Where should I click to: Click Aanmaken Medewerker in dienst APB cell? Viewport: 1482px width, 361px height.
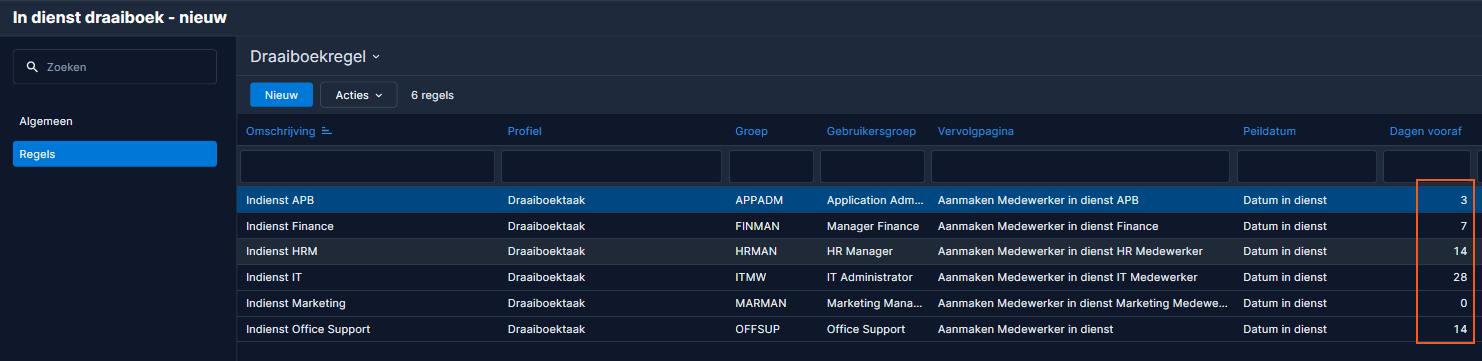point(1038,200)
